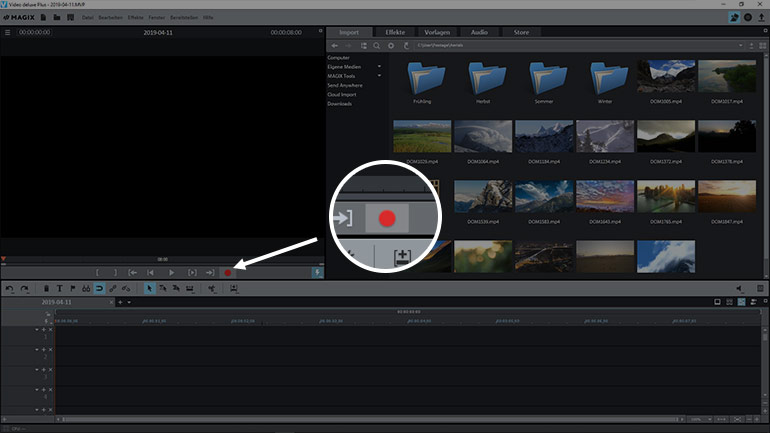The image size is (770, 433).
Task: Click the insert into timeline icon
Action: (234, 289)
